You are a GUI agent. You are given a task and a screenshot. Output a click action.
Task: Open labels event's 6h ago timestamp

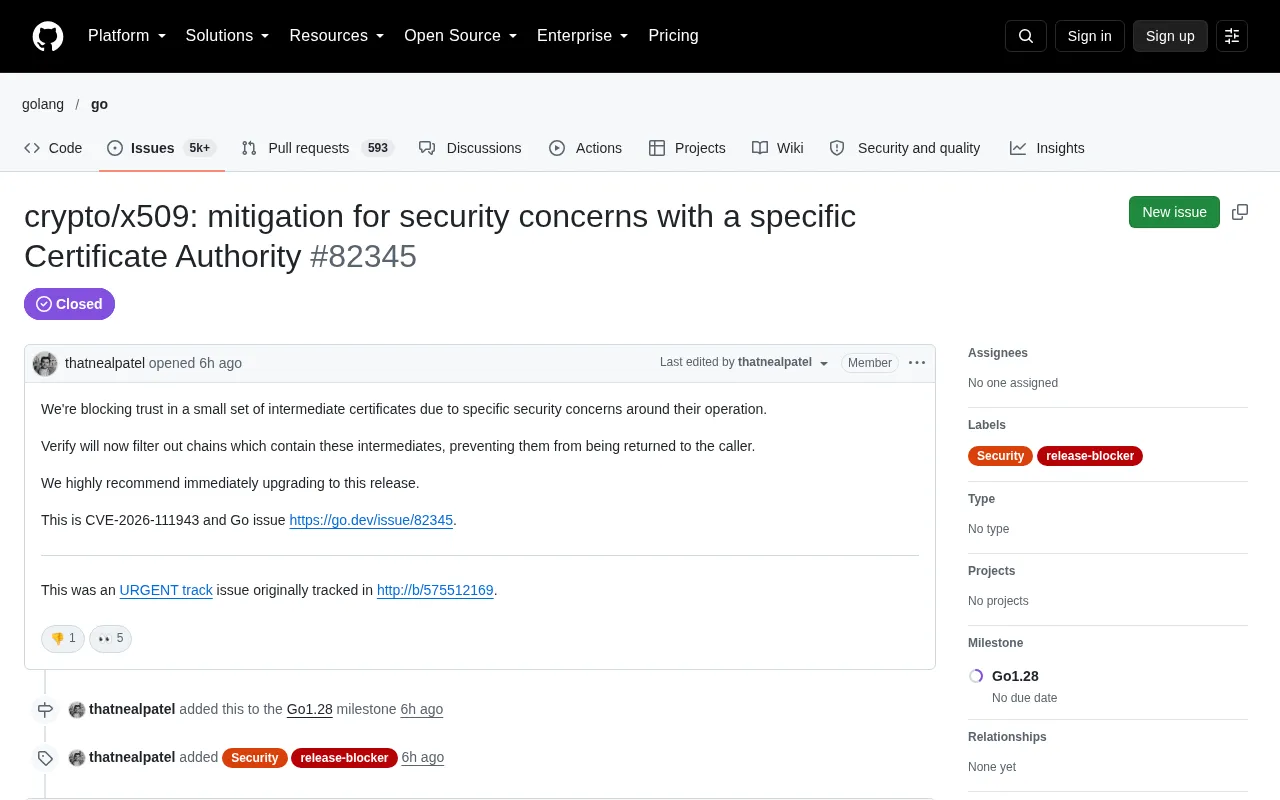click(x=423, y=757)
